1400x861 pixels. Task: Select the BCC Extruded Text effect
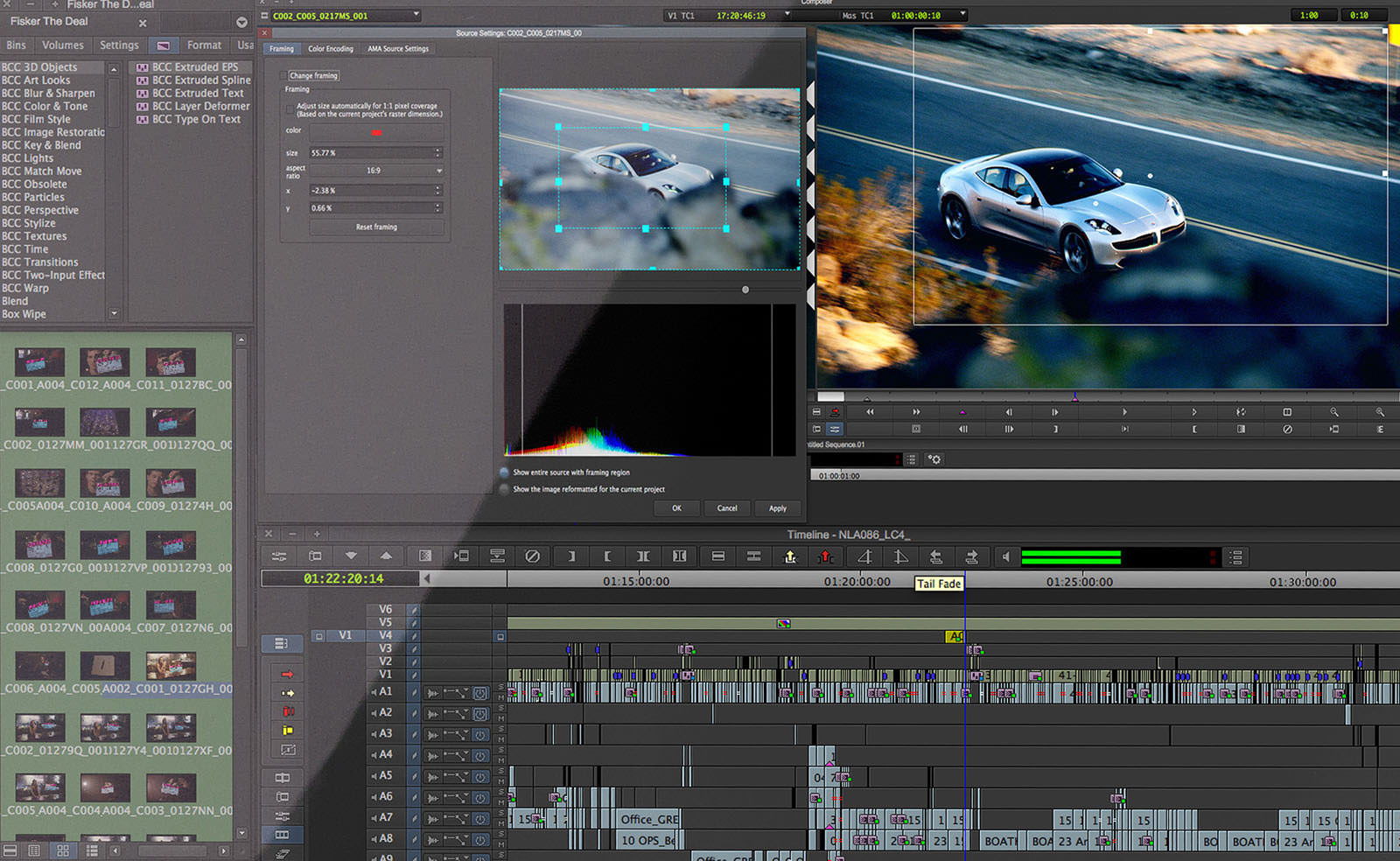coord(198,93)
